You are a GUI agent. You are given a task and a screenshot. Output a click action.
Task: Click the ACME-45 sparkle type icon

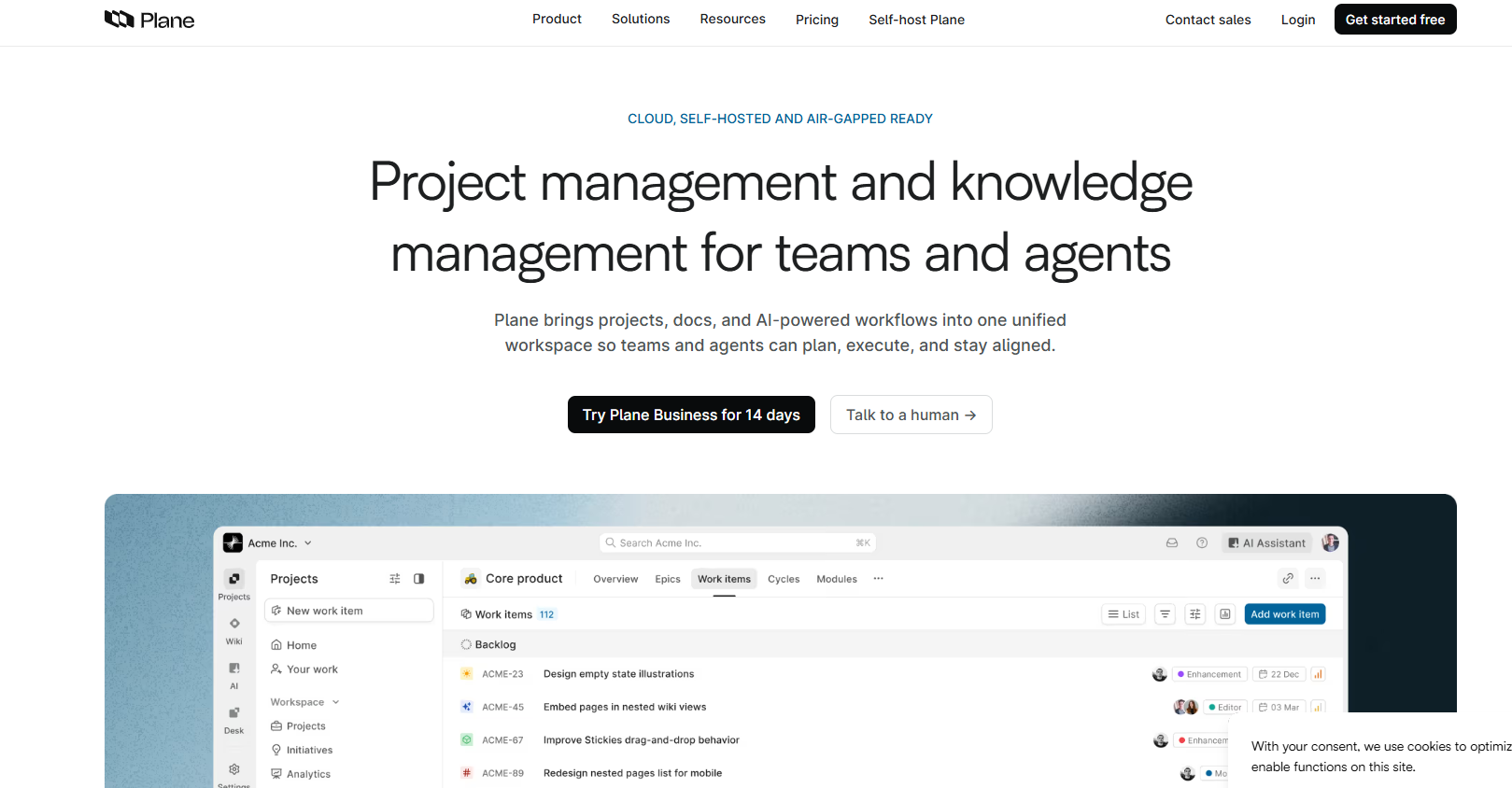coord(467,707)
